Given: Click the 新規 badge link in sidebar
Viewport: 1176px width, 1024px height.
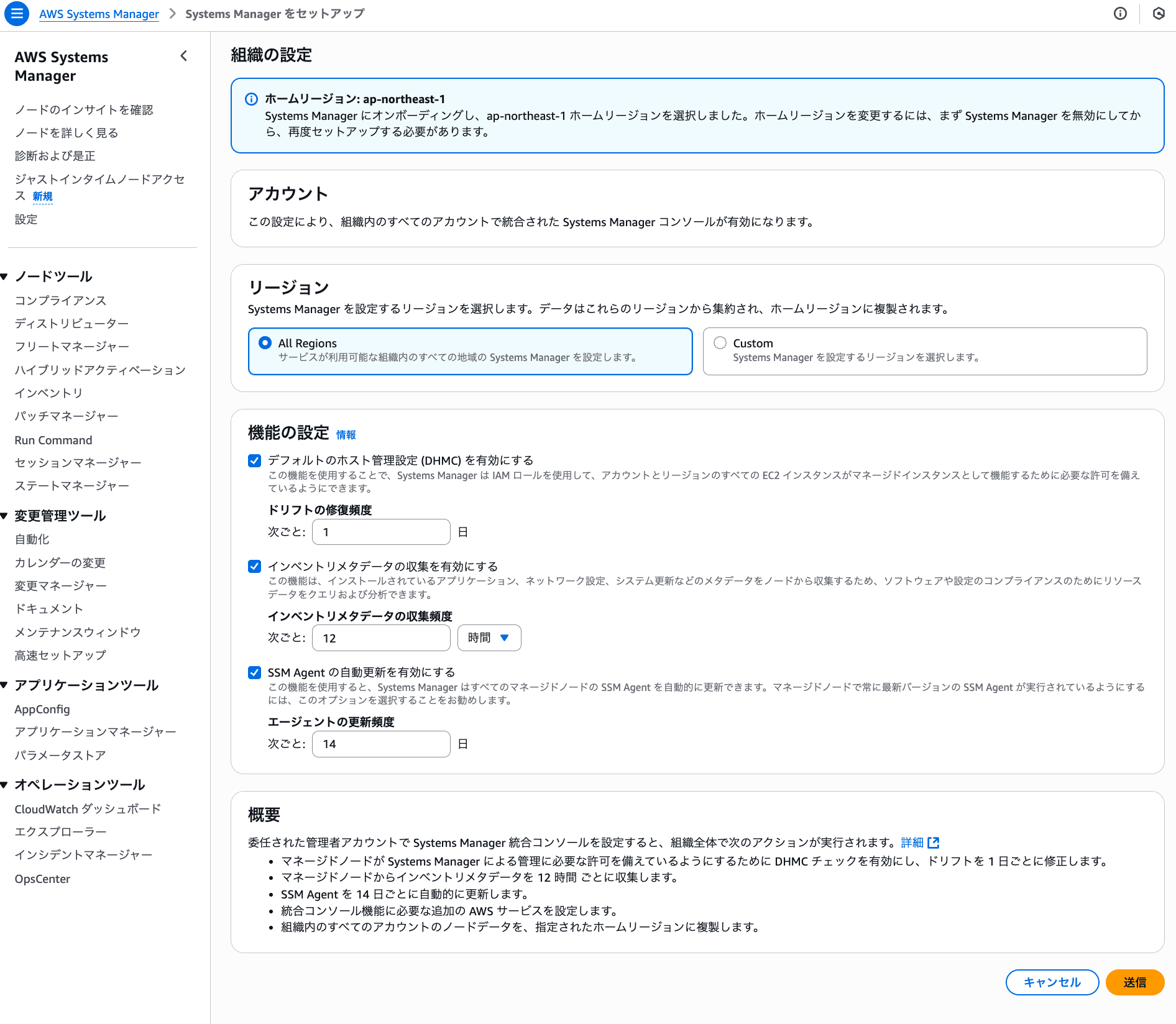Looking at the screenshot, I should (x=42, y=196).
